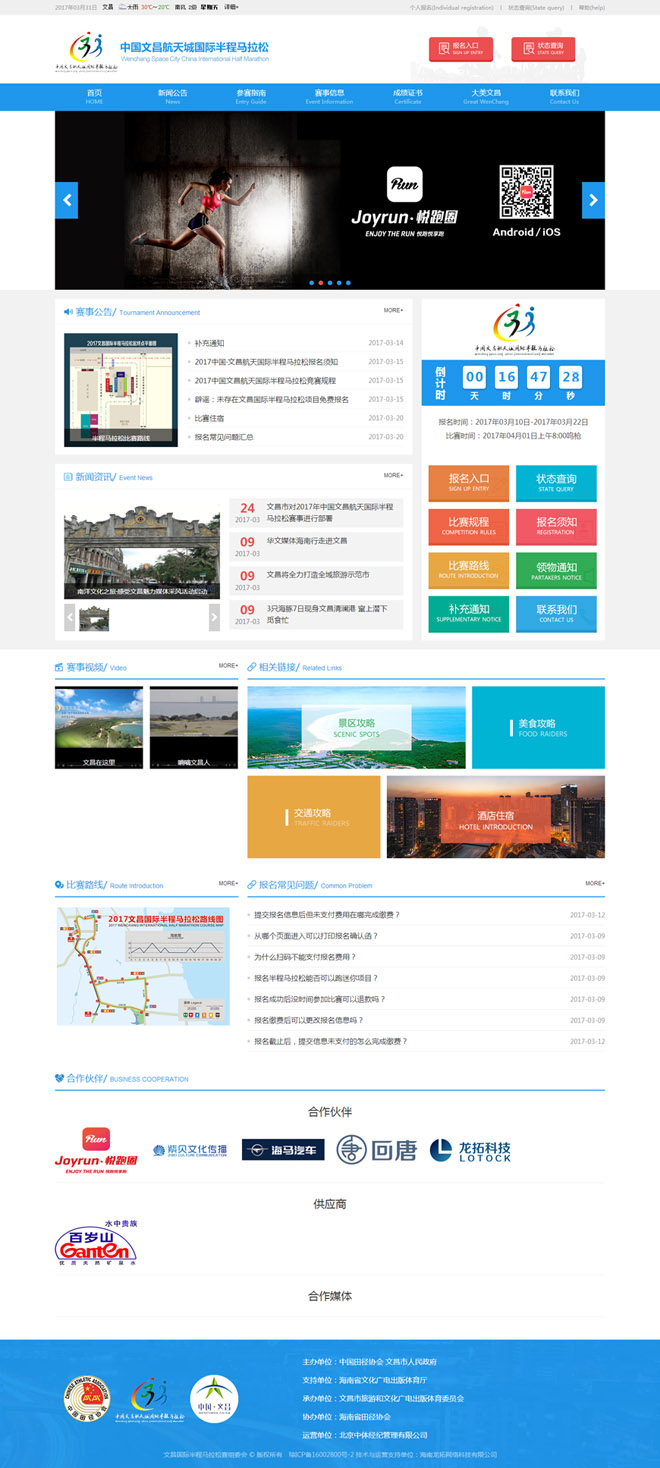The image size is (660, 1468).
Task: Click the carousel next arrow on banner
Action: click(593, 200)
